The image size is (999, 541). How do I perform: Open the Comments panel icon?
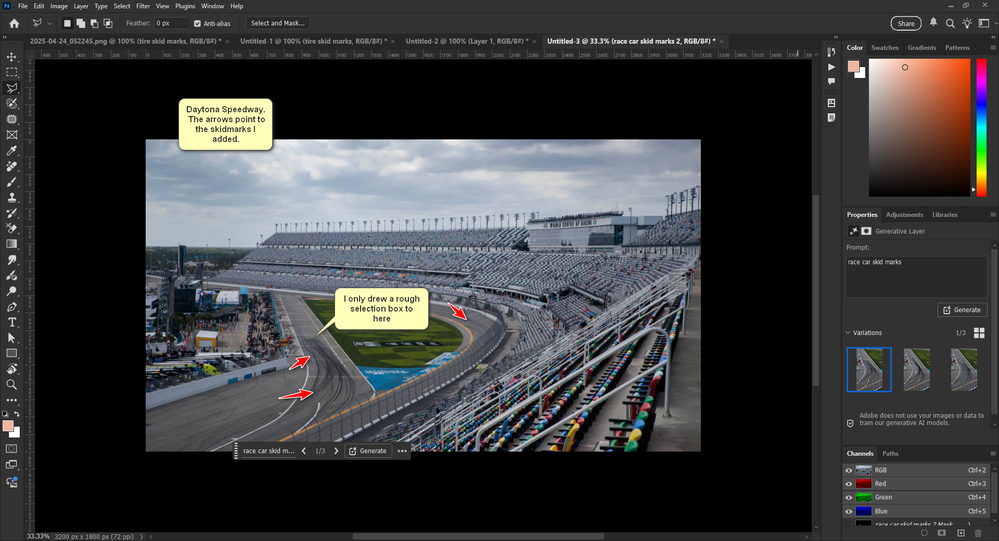(x=831, y=81)
